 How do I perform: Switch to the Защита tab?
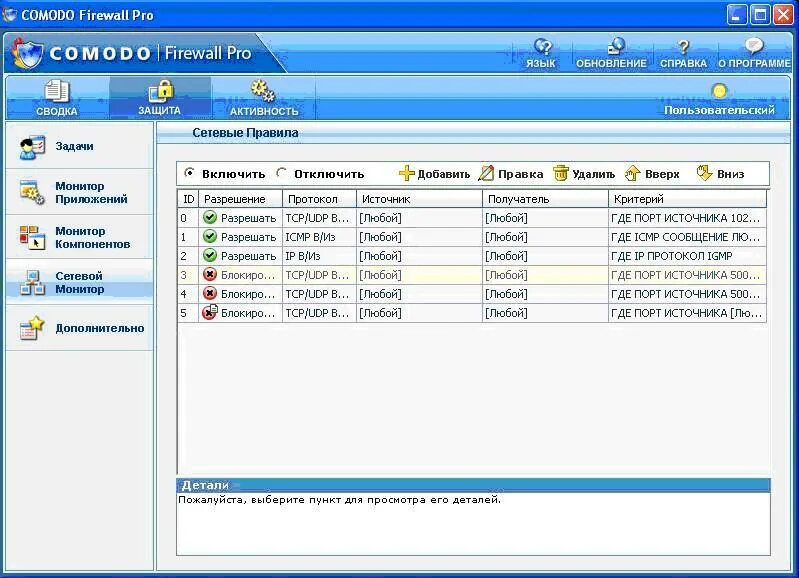pyautogui.click(x=159, y=97)
